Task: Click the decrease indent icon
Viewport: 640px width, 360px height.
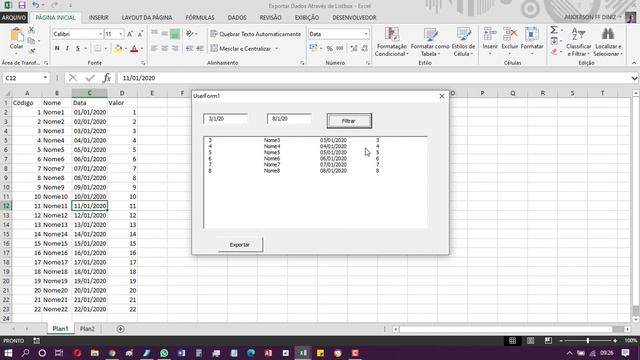Action: coord(189,49)
